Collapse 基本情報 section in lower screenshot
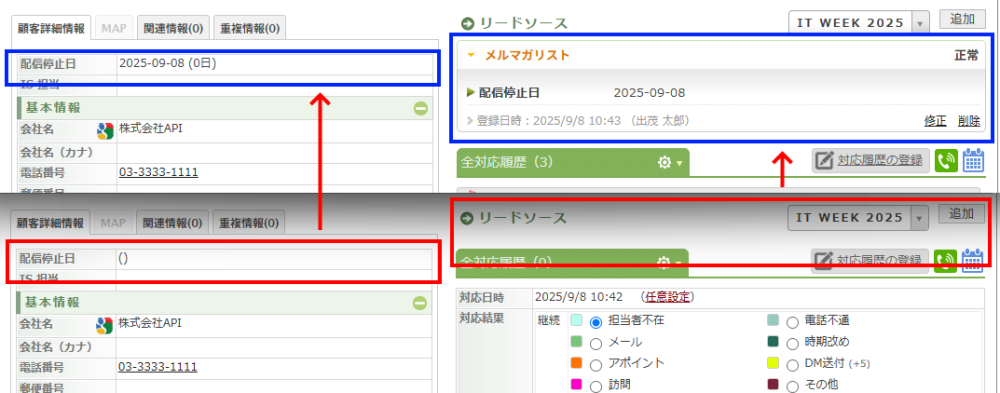1000x393 pixels. (x=420, y=303)
